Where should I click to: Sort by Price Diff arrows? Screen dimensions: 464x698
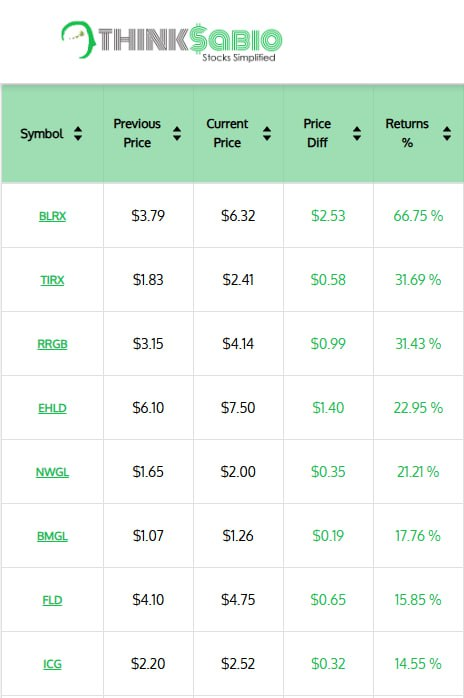pos(357,133)
